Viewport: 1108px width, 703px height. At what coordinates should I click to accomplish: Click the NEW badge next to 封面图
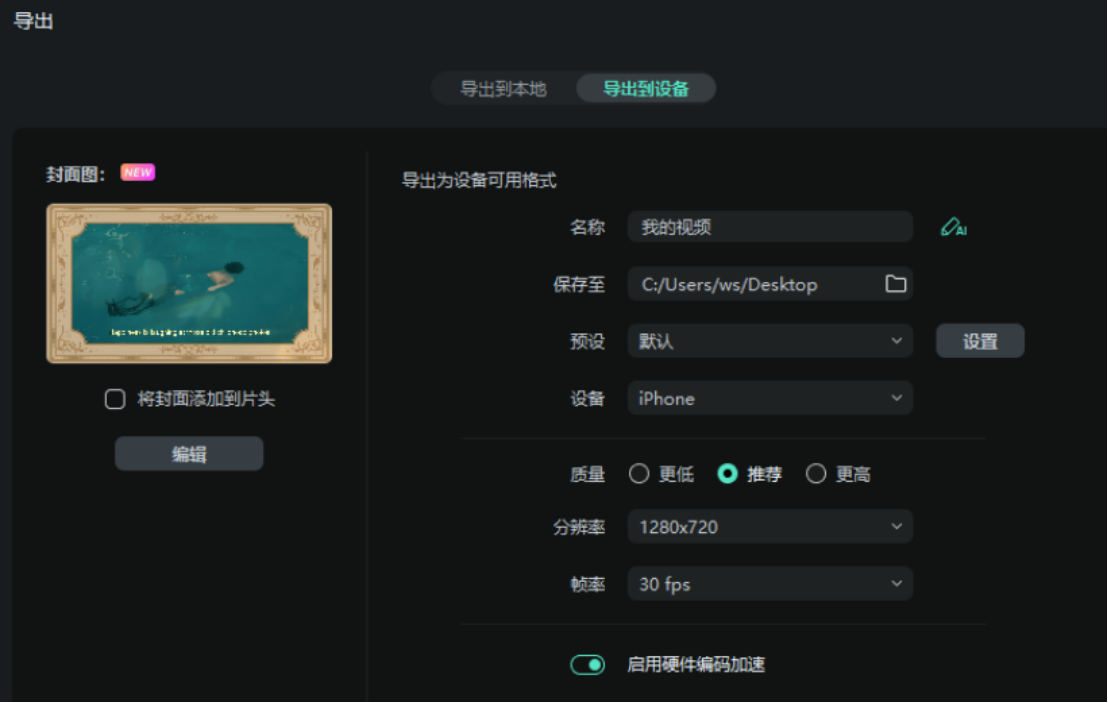137,172
